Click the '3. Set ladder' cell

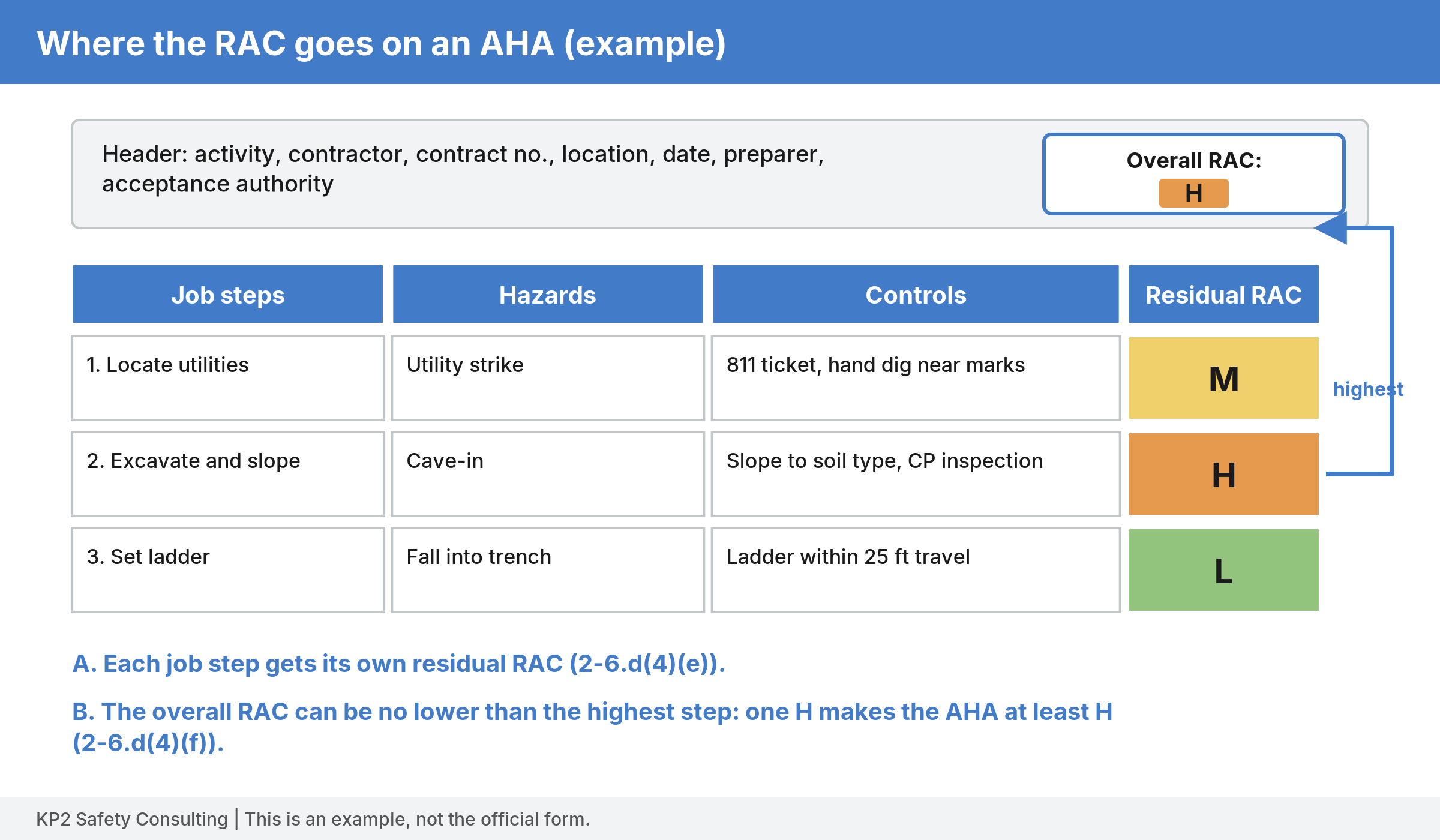(228, 570)
